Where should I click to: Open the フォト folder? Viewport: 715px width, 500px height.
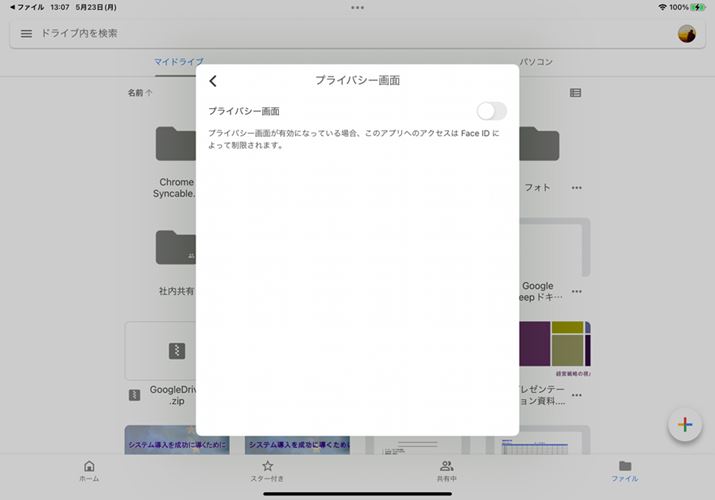coord(539,144)
